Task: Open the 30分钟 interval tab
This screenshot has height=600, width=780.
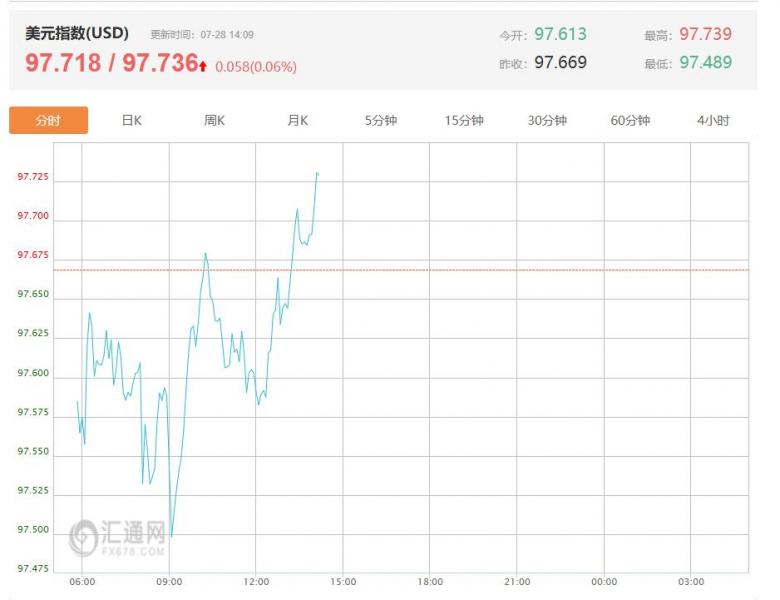Action: click(547, 121)
